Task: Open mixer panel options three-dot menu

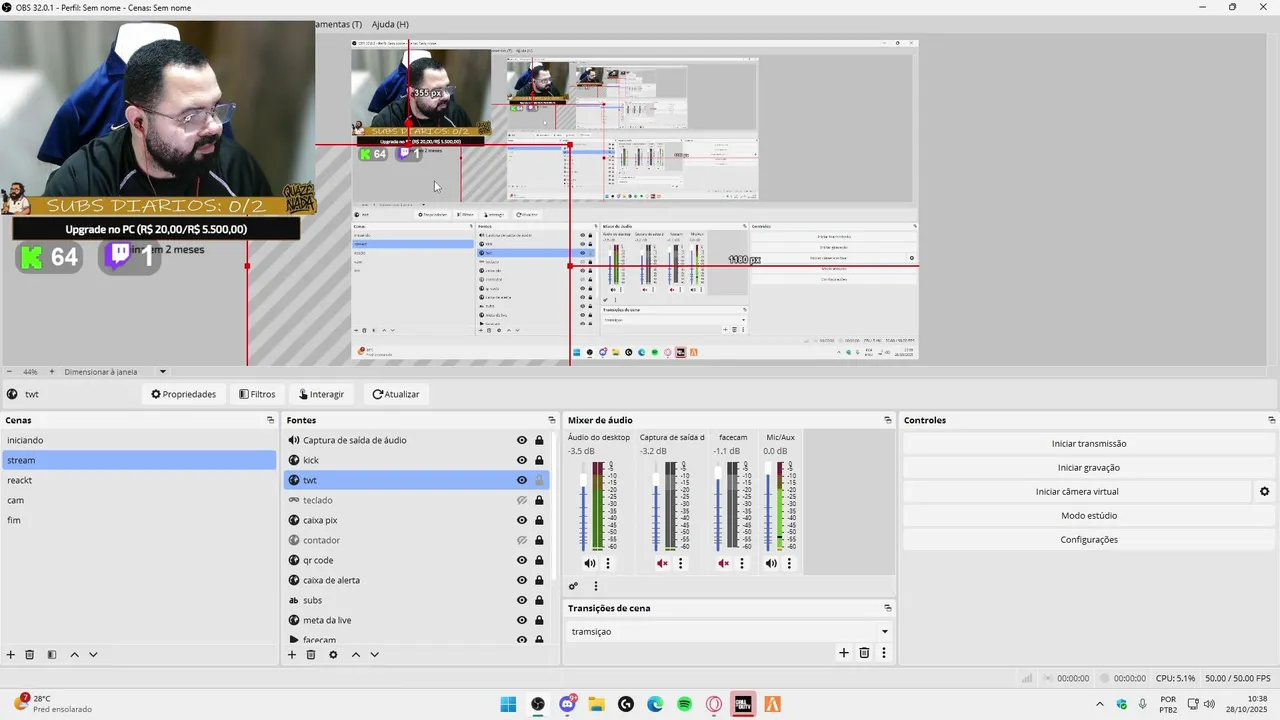Action: pyautogui.click(x=596, y=587)
